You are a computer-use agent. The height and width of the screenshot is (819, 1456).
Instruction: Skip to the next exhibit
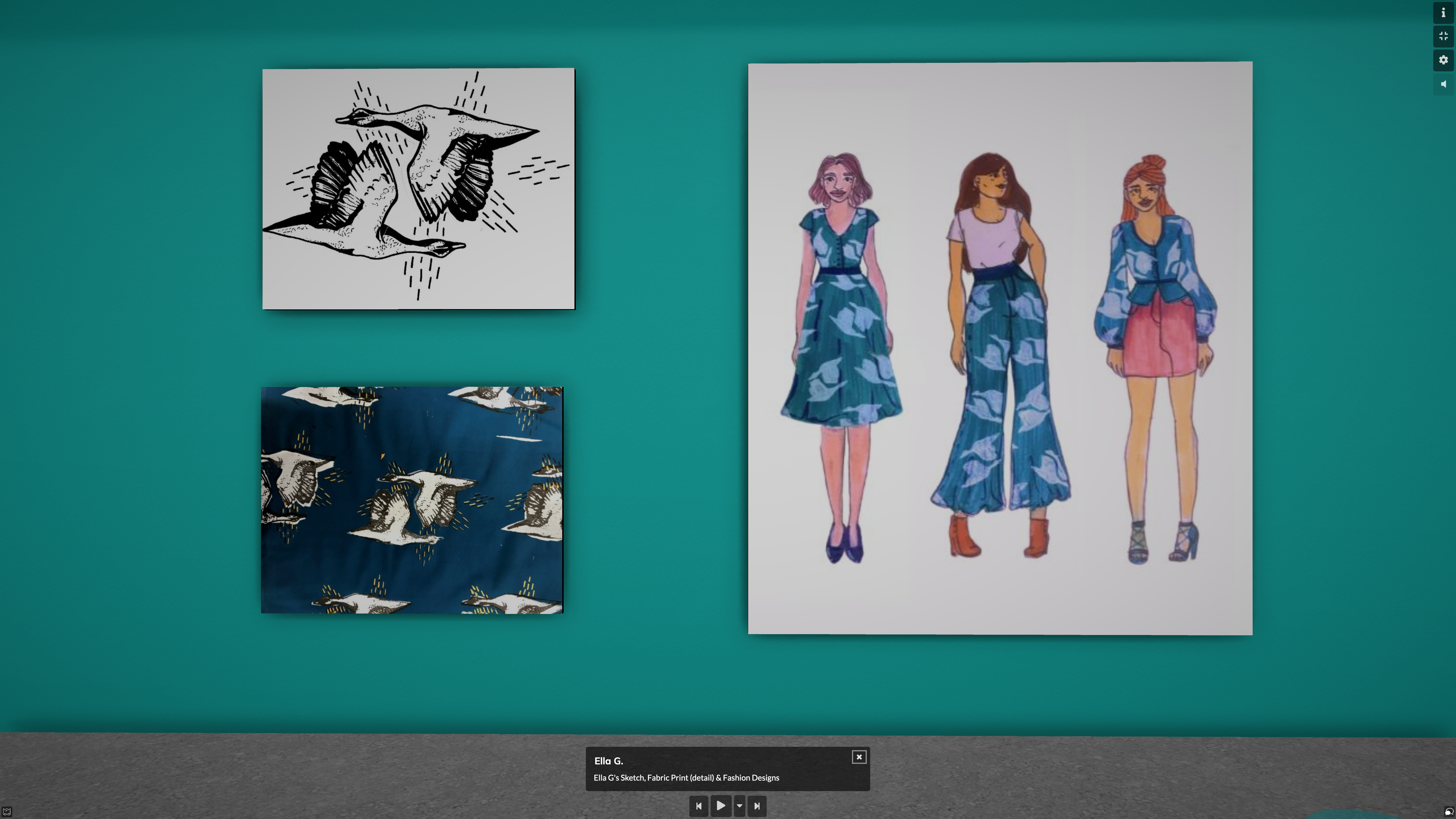[x=757, y=806]
